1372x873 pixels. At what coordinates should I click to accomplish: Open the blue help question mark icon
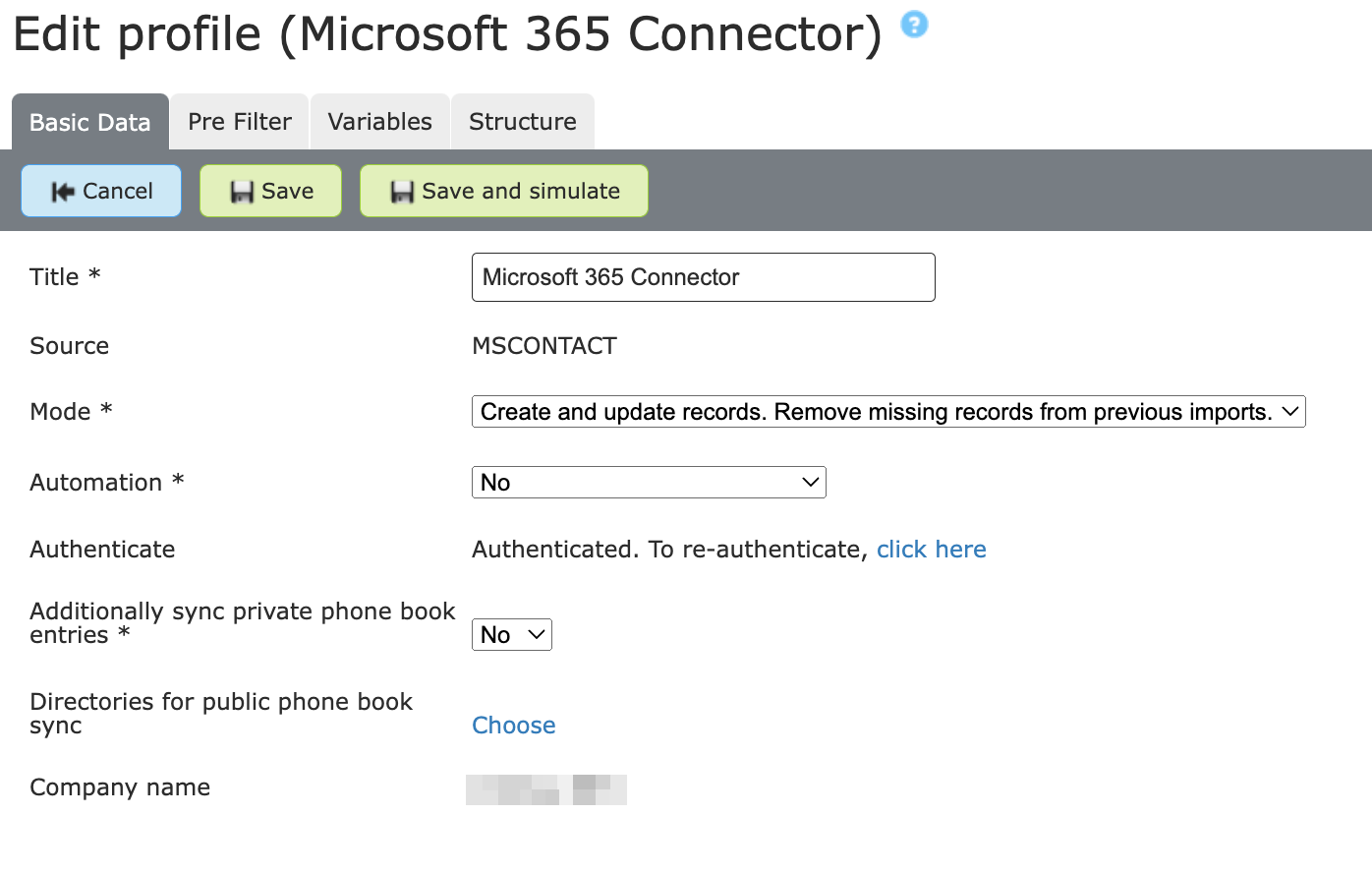click(x=914, y=25)
